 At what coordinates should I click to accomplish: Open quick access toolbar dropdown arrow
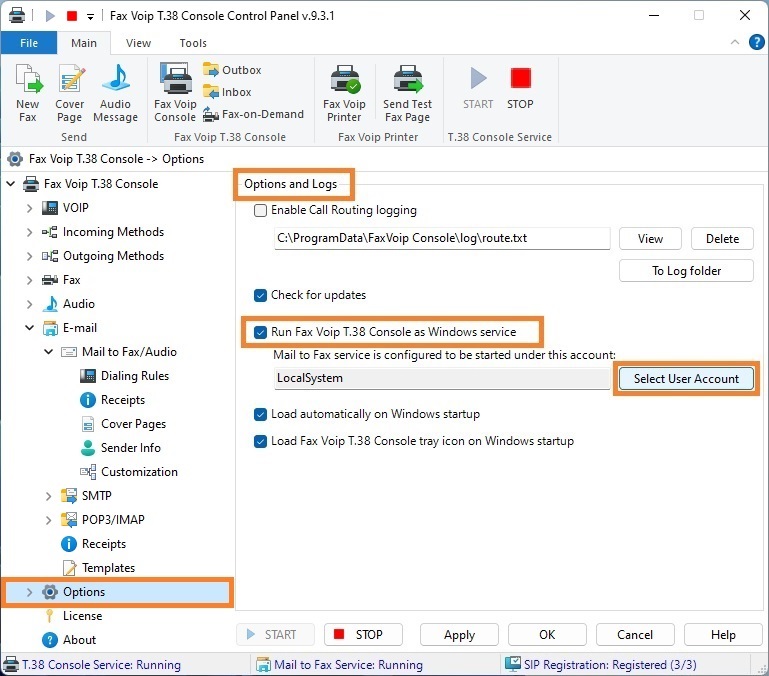pos(90,17)
